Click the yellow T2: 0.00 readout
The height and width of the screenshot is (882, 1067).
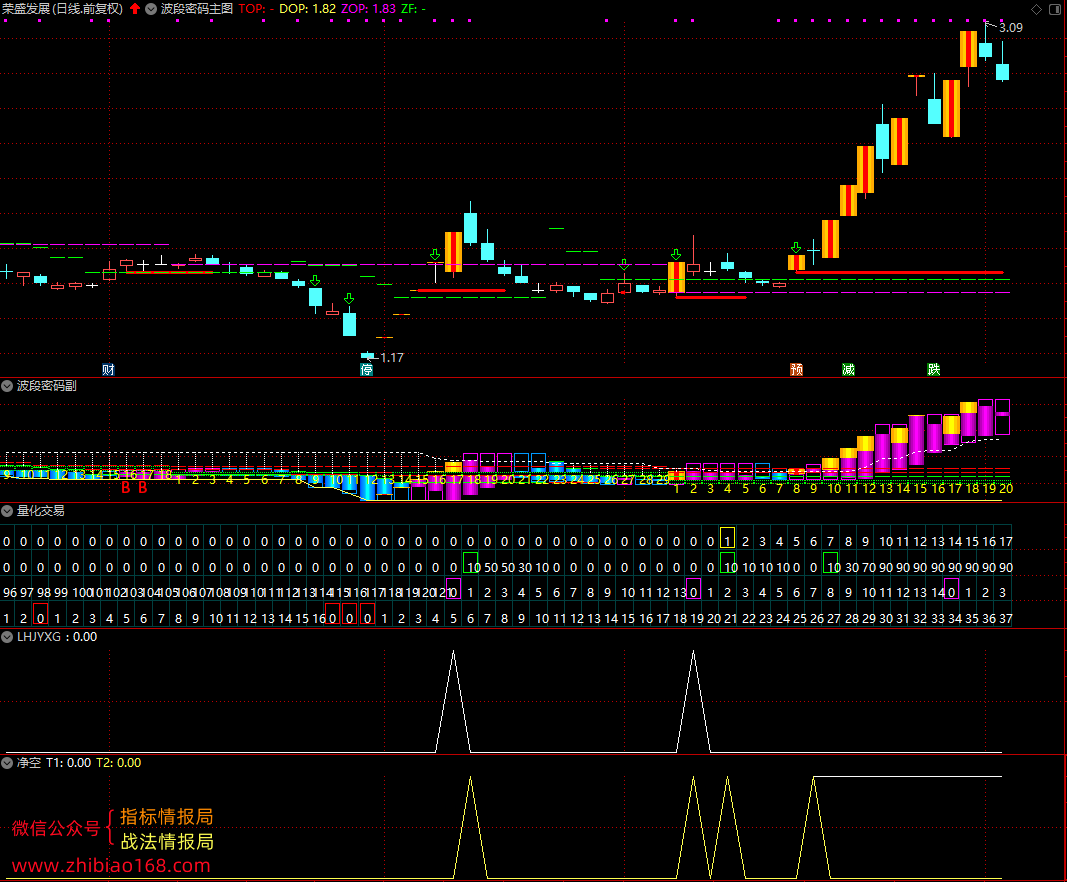coord(118,763)
